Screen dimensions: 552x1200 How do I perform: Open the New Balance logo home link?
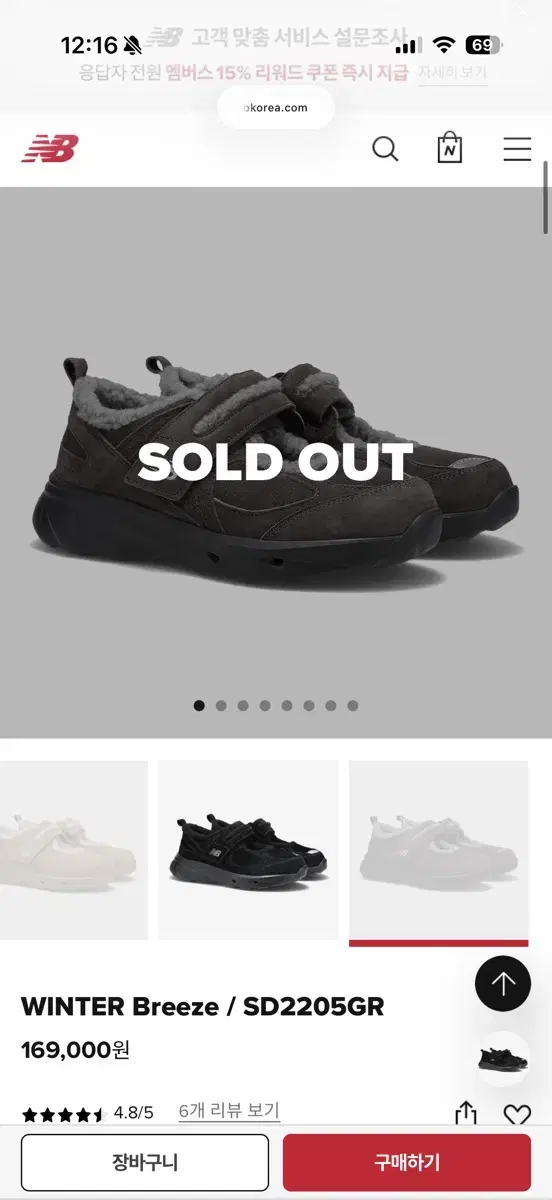point(49,150)
